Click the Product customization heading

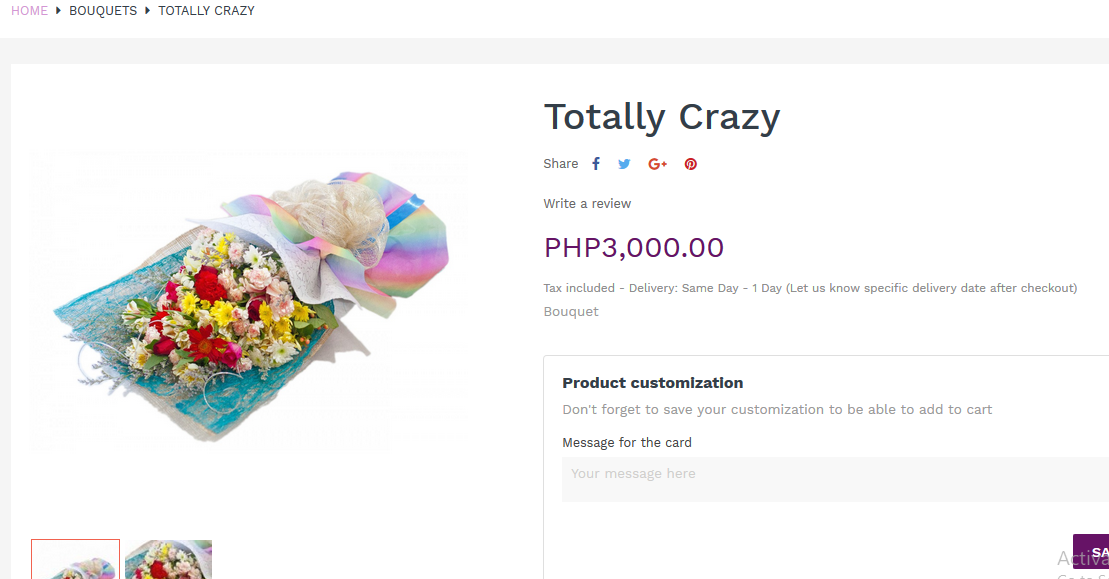(x=652, y=383)
